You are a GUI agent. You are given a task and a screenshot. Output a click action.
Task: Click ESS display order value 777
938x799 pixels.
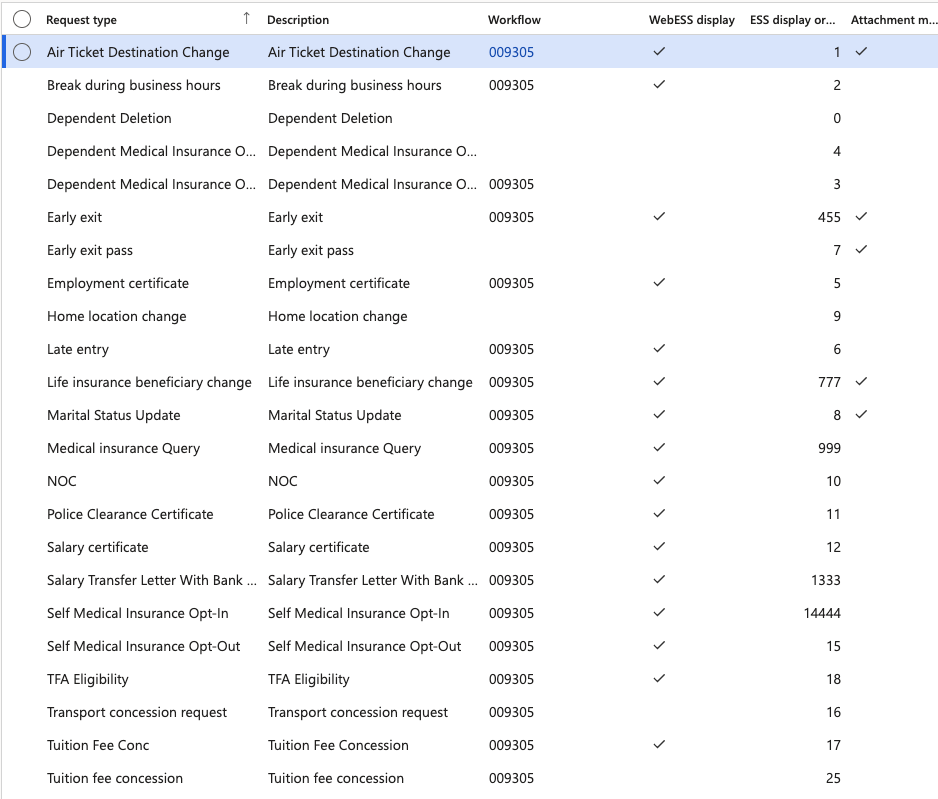pos(829,382)
